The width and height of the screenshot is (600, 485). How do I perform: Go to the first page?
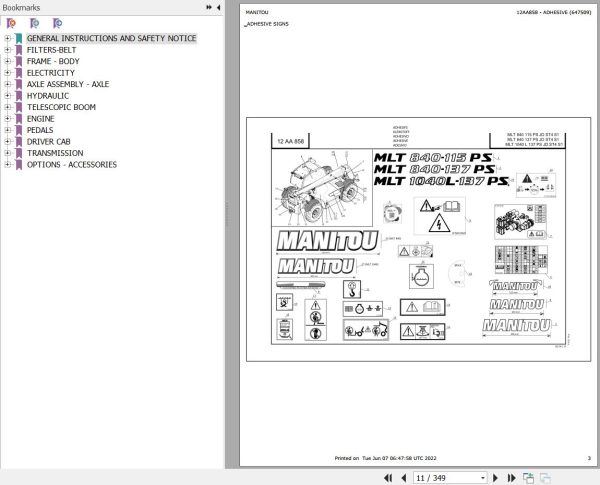coord(388,478)
